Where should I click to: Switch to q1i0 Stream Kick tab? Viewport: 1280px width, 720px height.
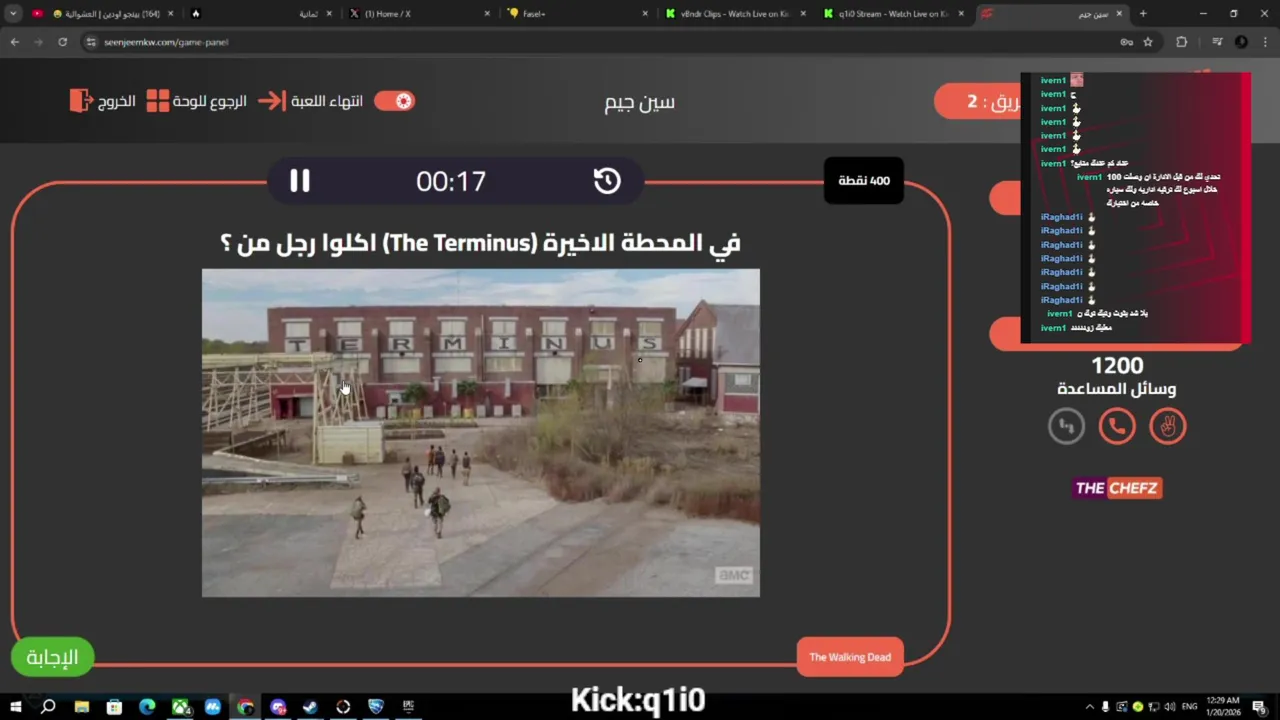[x=893, y=14]
